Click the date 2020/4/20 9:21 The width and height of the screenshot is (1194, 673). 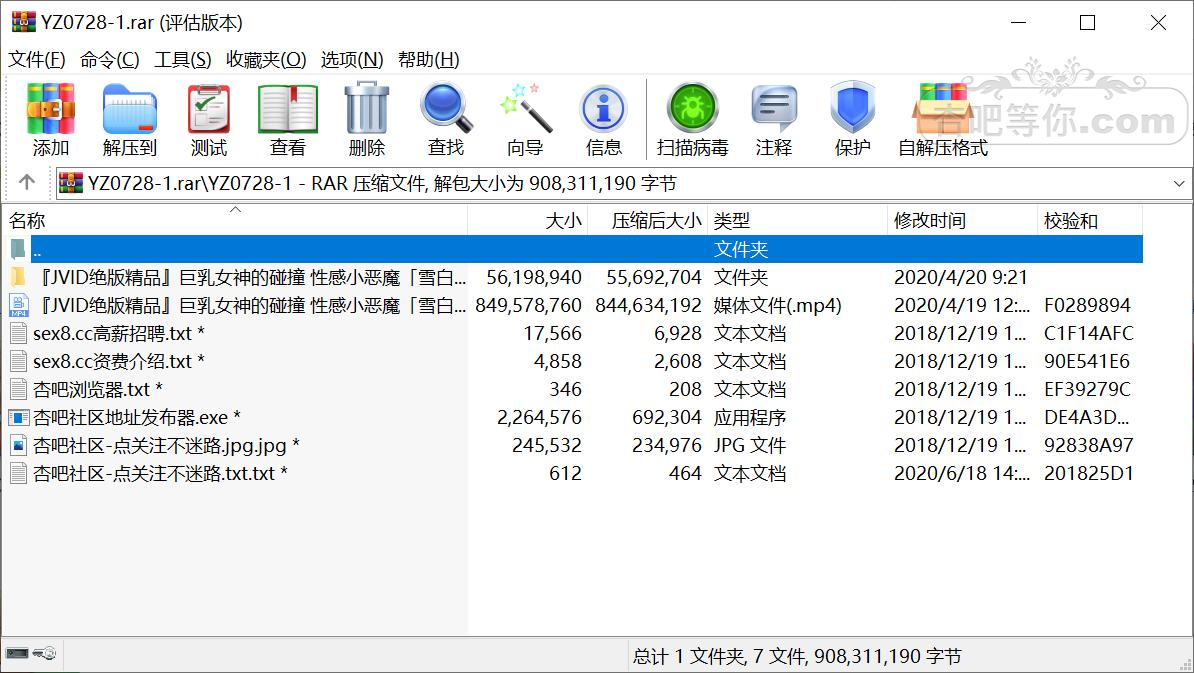click(961, 277)
